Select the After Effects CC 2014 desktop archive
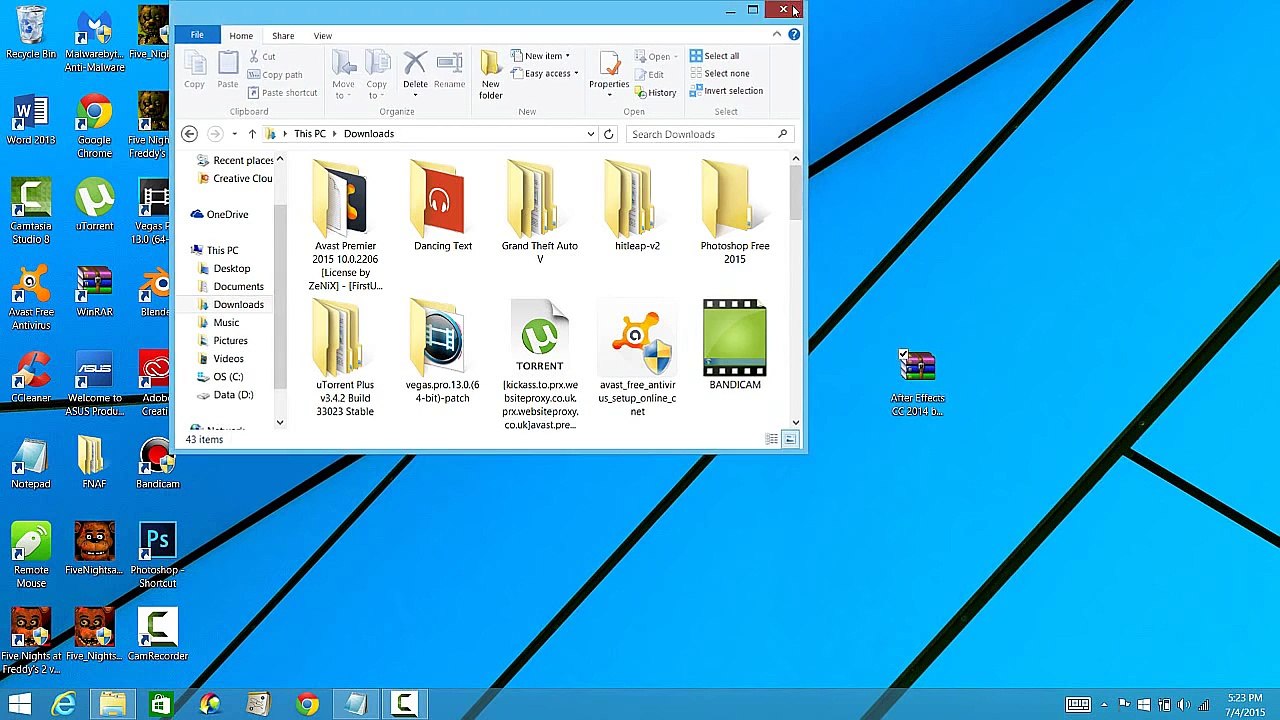 coord(917,383)
